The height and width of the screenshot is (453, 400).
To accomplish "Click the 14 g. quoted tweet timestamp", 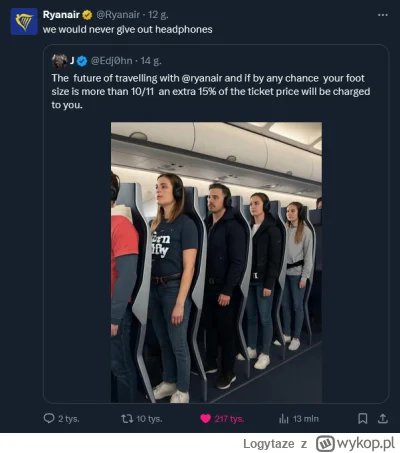I will coord(151,61).
